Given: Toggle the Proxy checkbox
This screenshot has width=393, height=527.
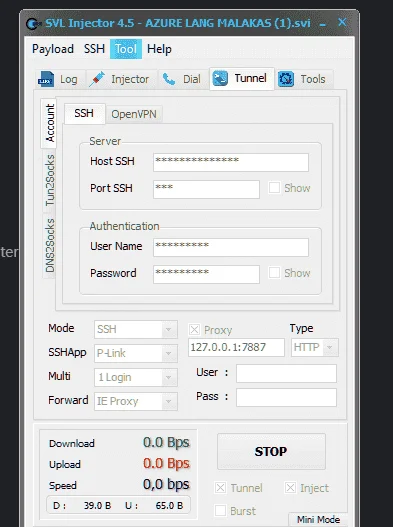Looking at the screenshot, I should [194, 330].
